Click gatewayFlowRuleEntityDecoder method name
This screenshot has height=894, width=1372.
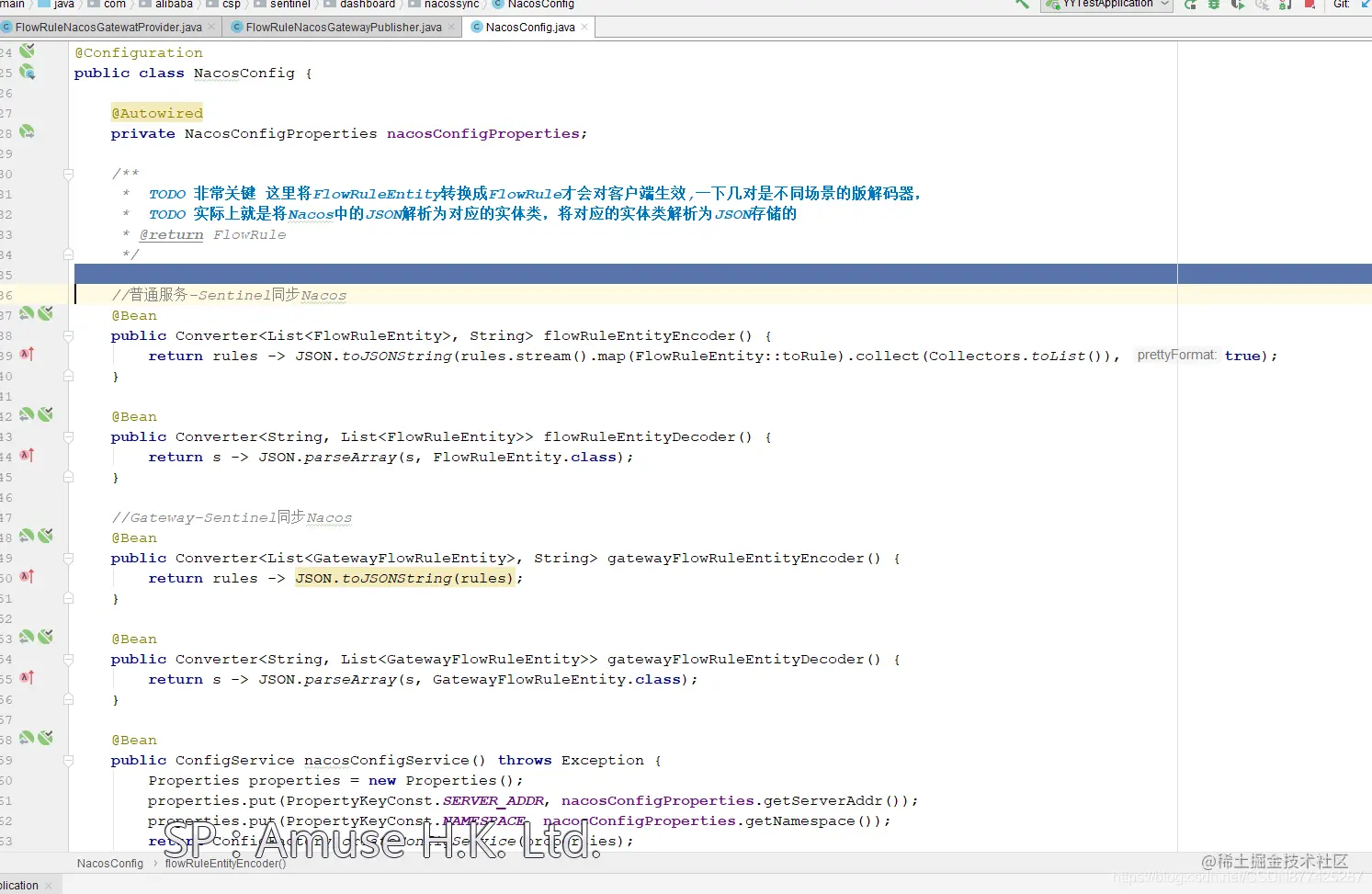736,659
